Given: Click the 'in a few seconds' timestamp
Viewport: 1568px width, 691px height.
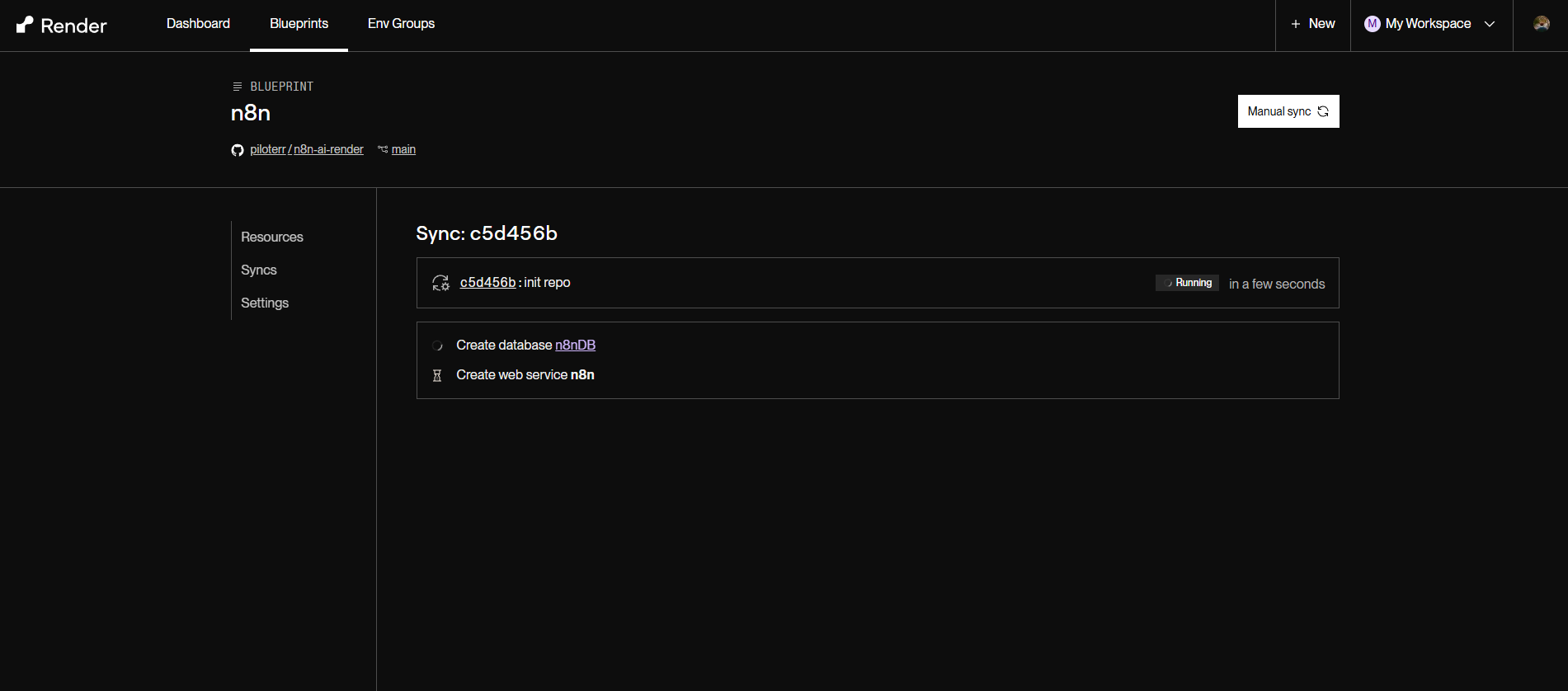Looking at the screenshot, I should [1277, 284].
